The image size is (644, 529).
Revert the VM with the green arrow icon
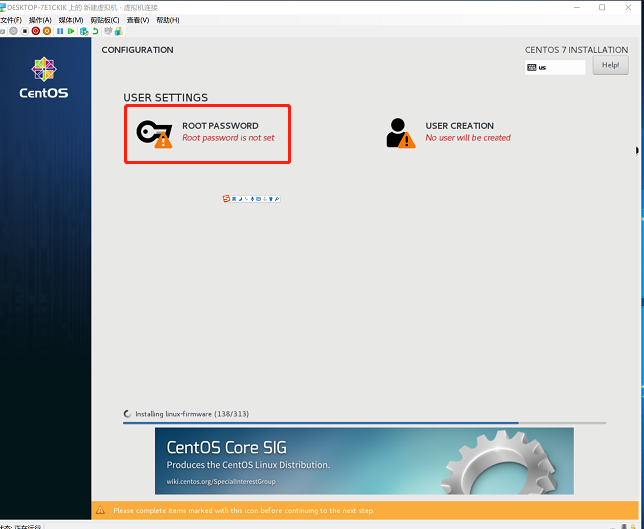[95, 31]
